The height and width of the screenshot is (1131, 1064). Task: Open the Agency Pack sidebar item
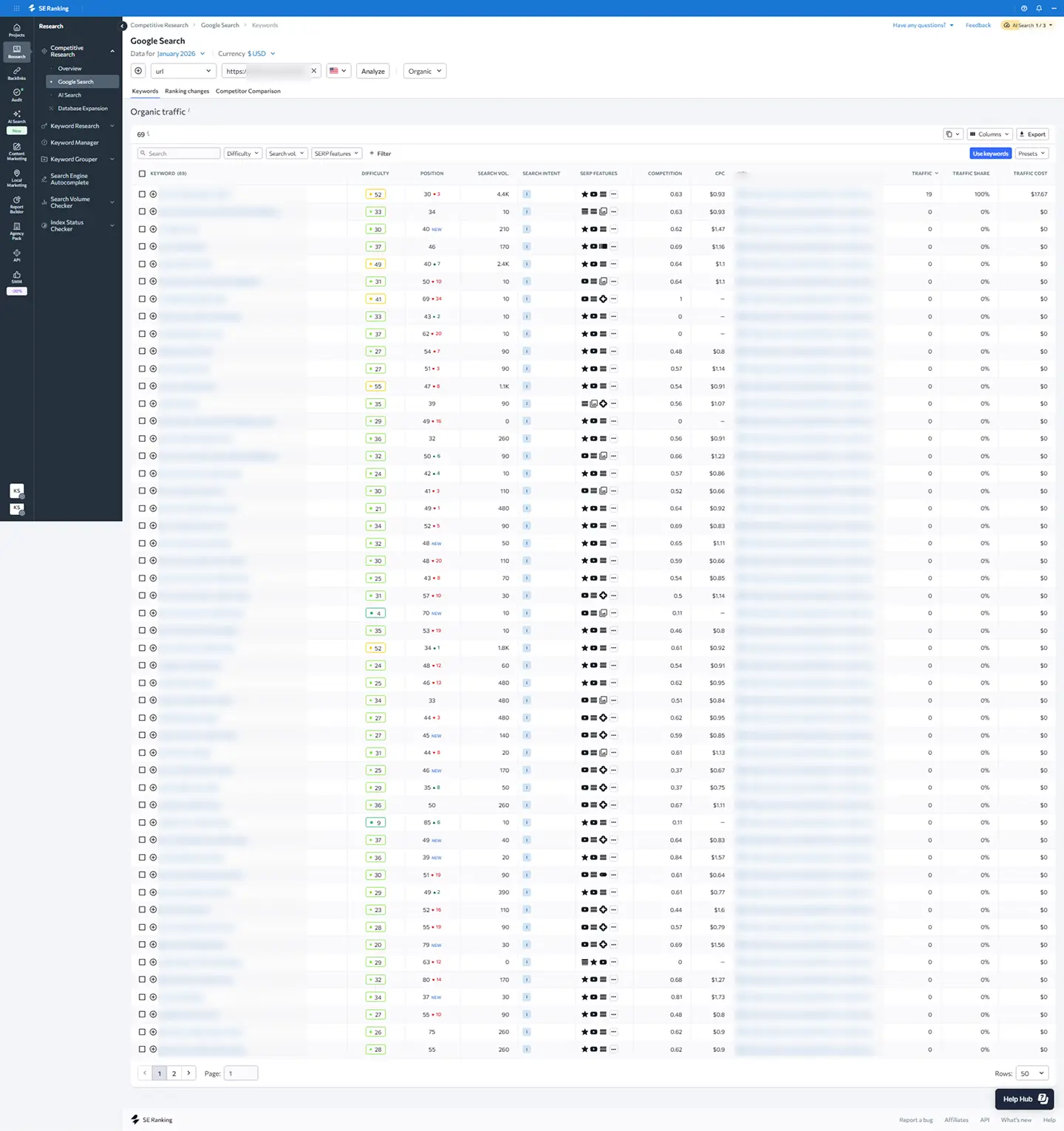point(16,230)
